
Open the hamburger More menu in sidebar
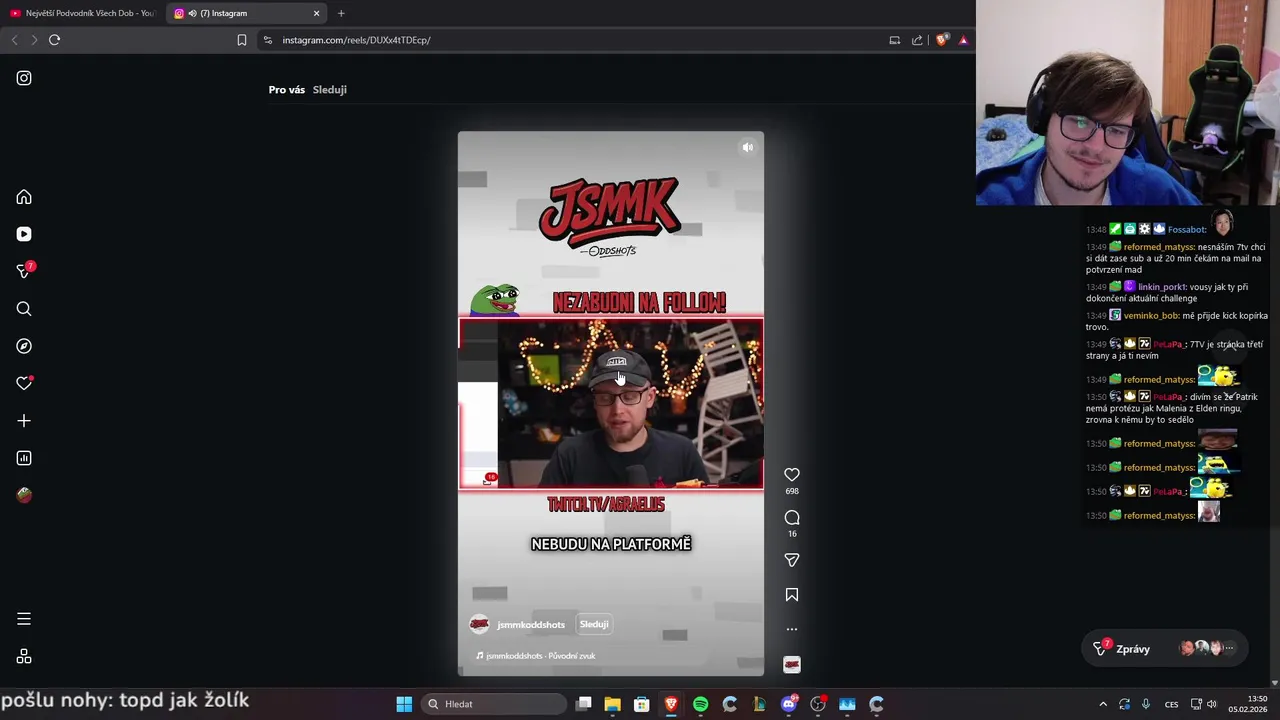tap(24, 619)
